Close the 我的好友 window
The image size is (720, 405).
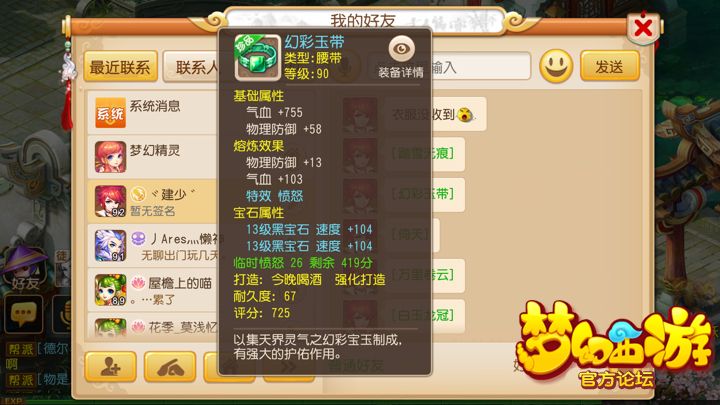(643, 28)
